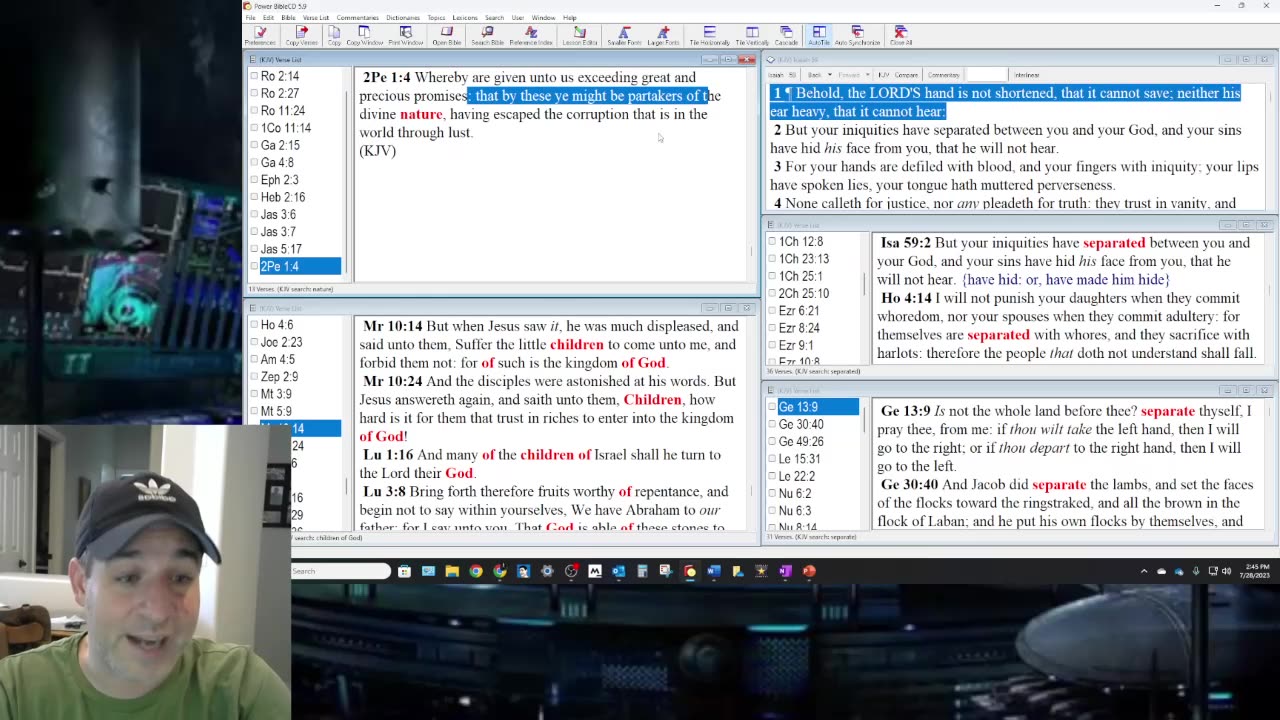Click the Search Bible toolbar icon

487,36
